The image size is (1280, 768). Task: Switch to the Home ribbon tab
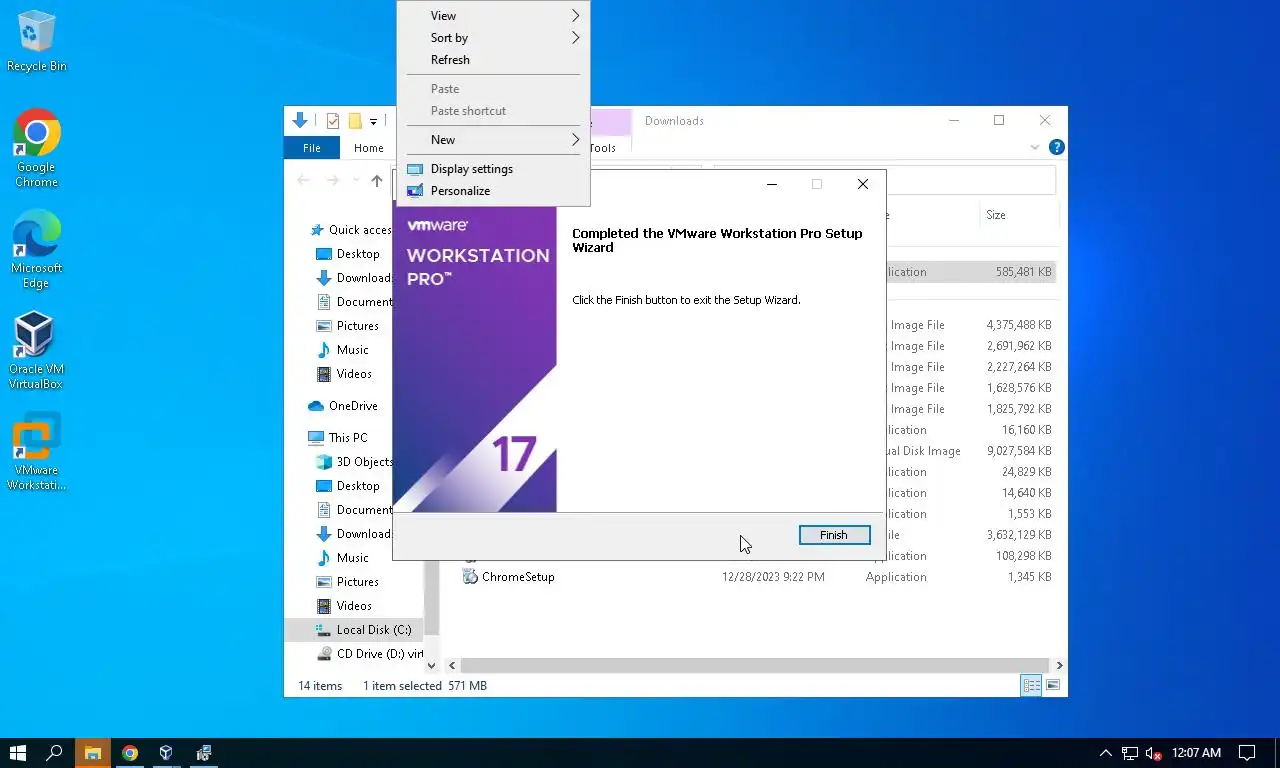click(368, 148)
